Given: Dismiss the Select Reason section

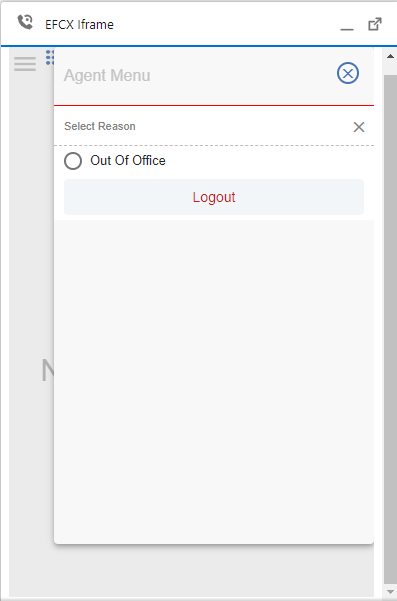Looking at the screenshot, I should pos(359,127).
